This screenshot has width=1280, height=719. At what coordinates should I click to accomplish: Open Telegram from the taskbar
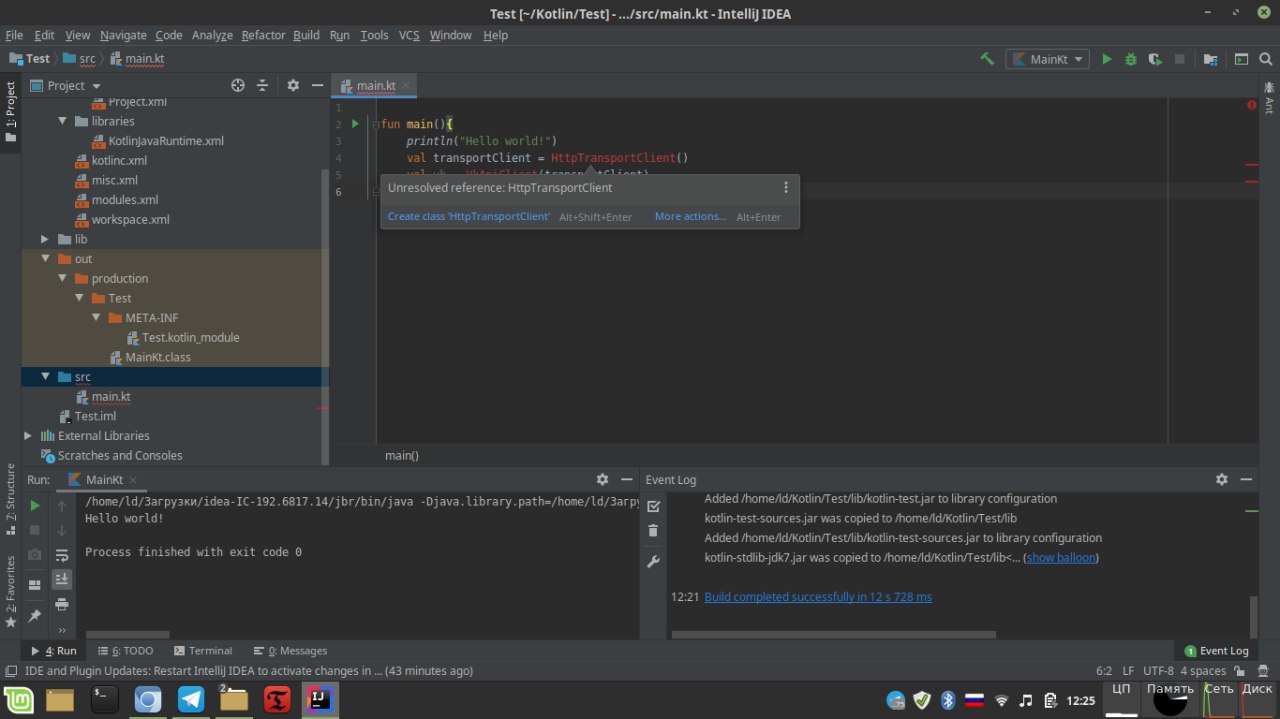[191, 700]
